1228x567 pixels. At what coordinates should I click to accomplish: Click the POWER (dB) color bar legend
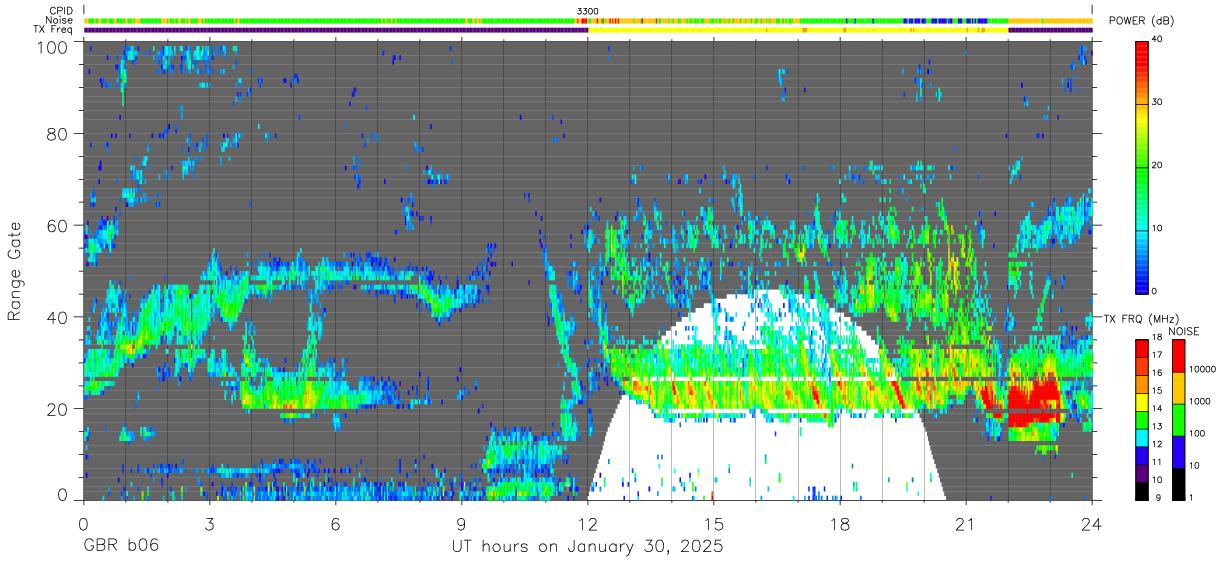1142,165
